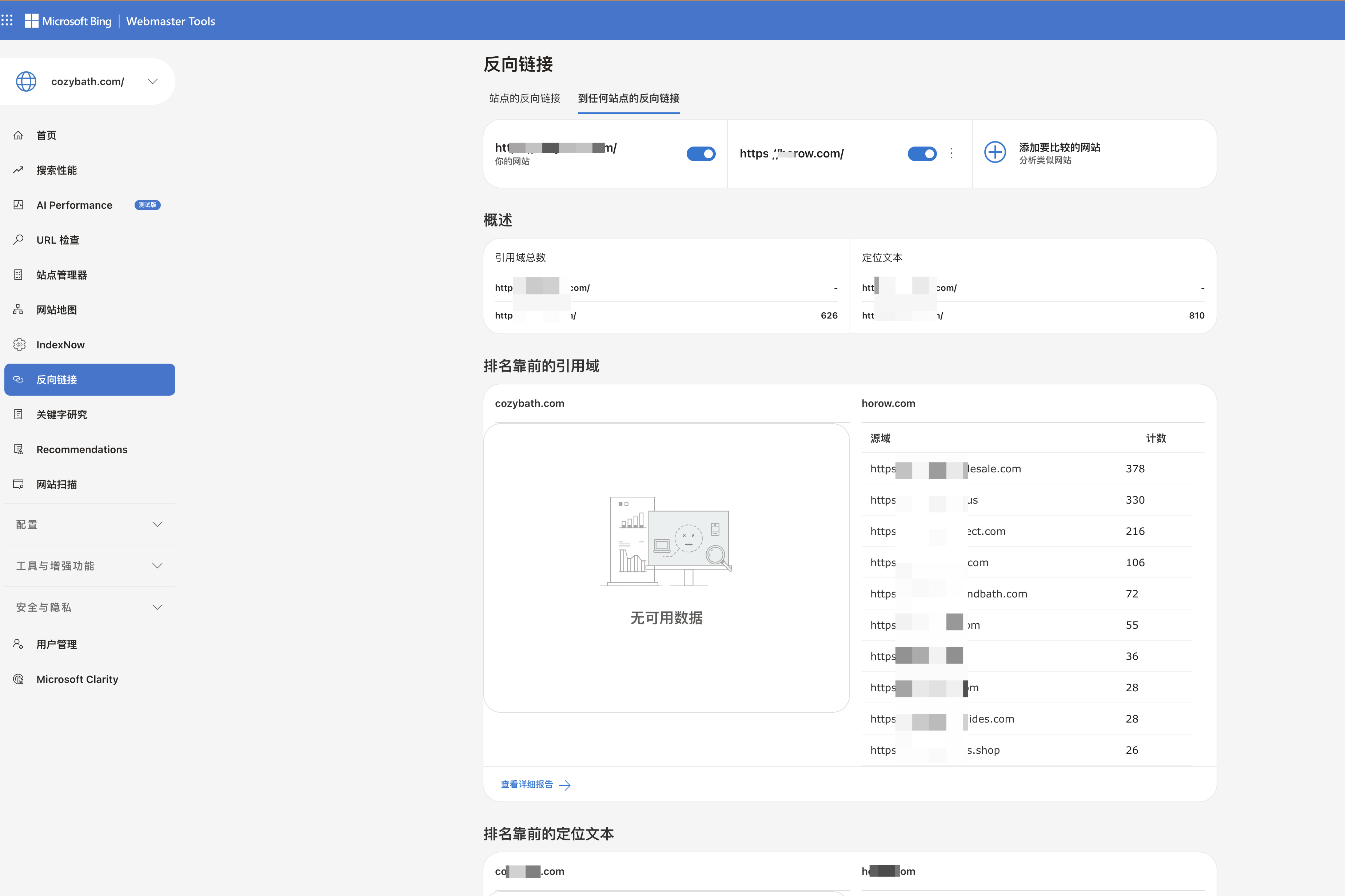Open the app launcher grid icon
Viewport: 1345px width, 896px height.
tap(7, 21)
